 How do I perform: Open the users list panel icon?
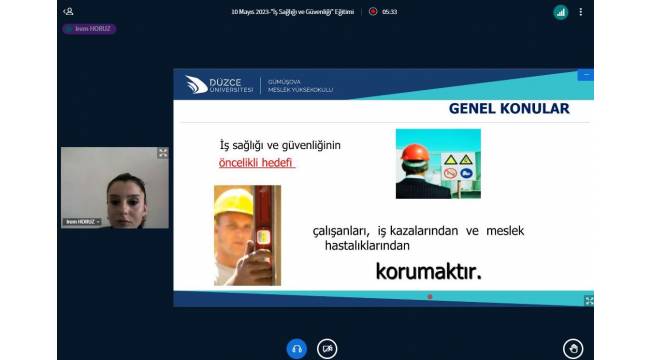[68, 12]
